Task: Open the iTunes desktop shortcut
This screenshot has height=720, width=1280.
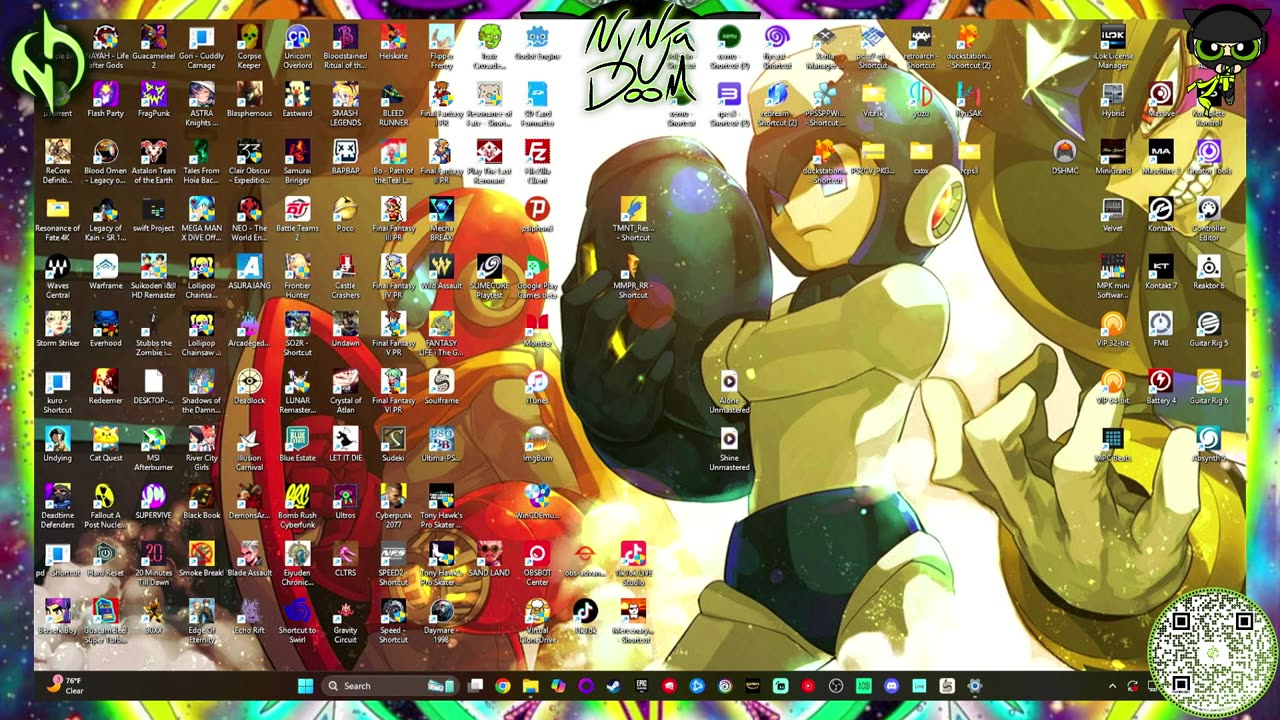Action: pos(537,388)
